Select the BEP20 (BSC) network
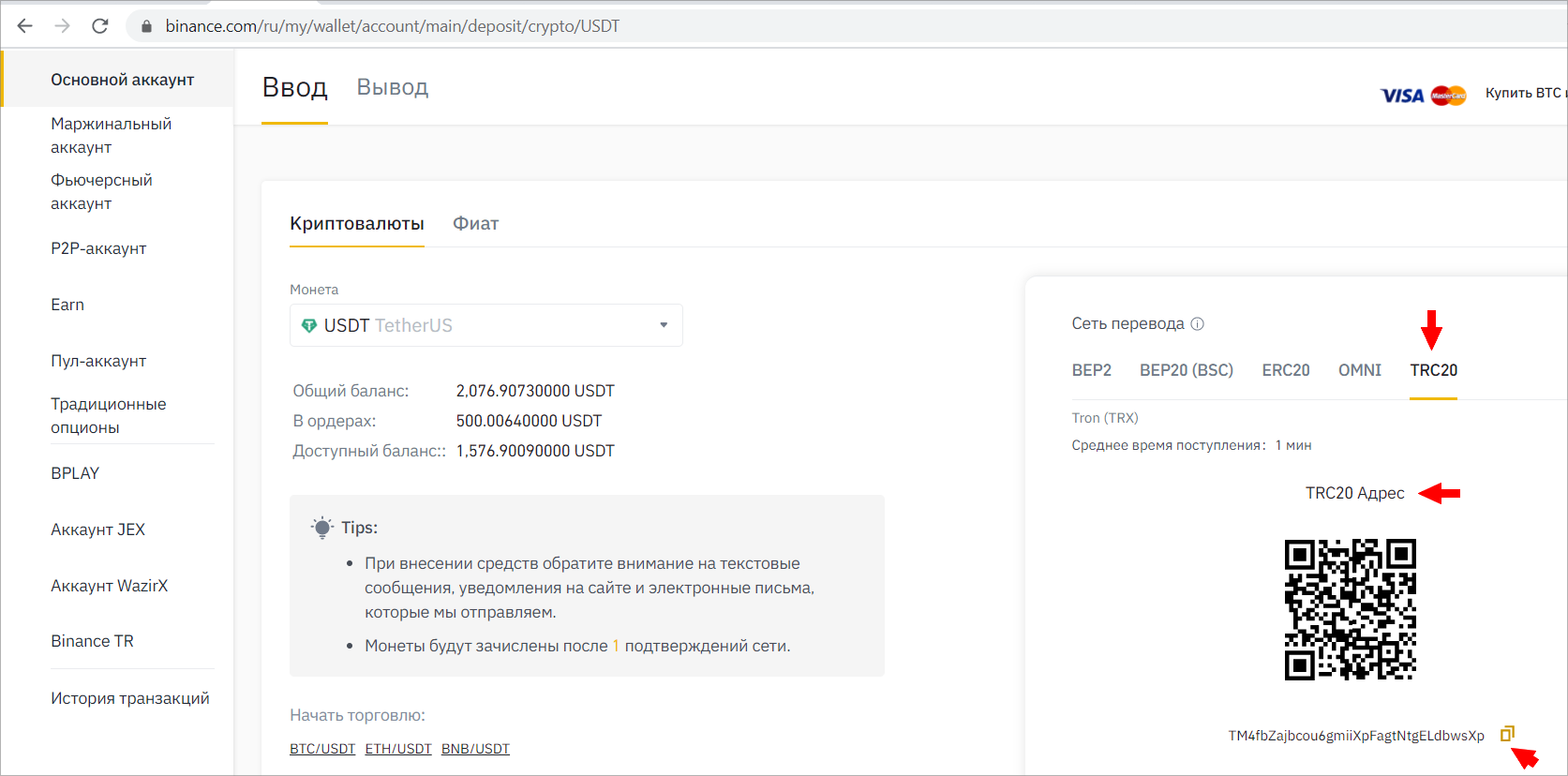Screen dimensions: 1568x776 click(x=1186, y=370)
